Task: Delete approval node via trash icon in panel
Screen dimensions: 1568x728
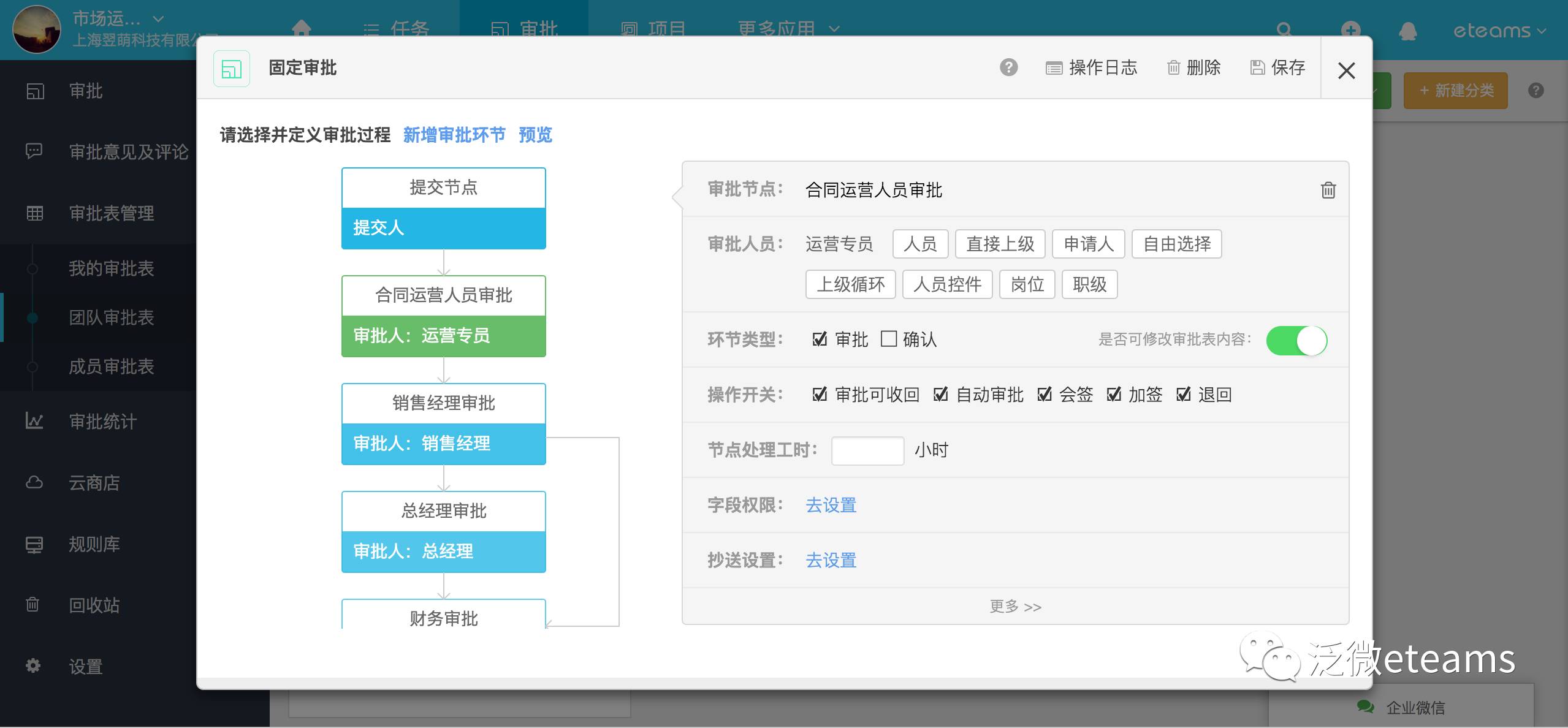Action: point(1328,190)
